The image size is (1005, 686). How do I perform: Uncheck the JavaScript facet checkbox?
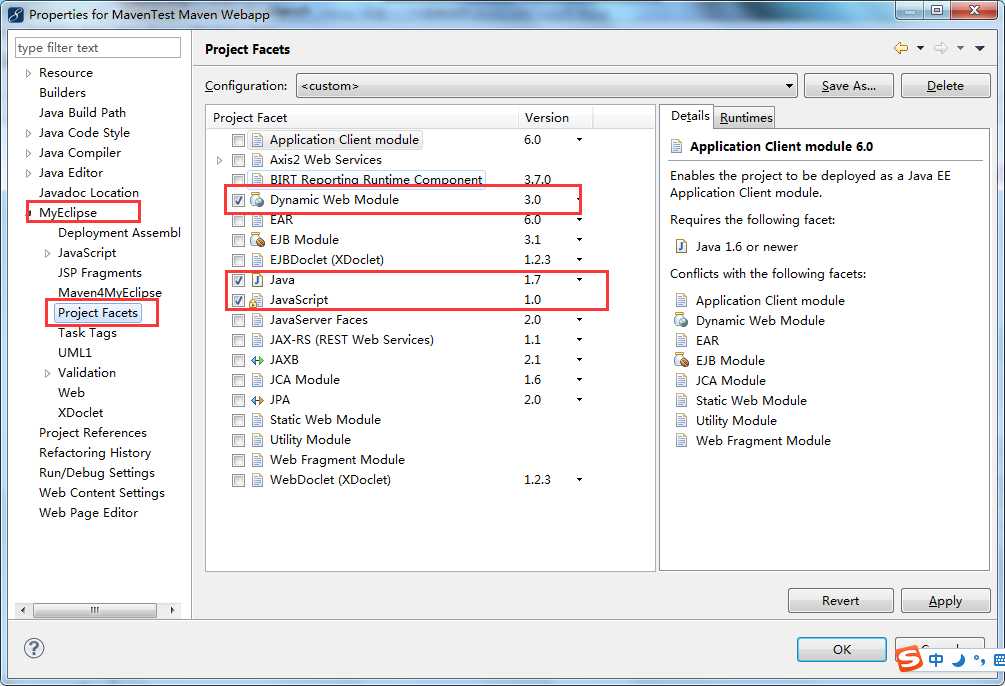[238, 300]
